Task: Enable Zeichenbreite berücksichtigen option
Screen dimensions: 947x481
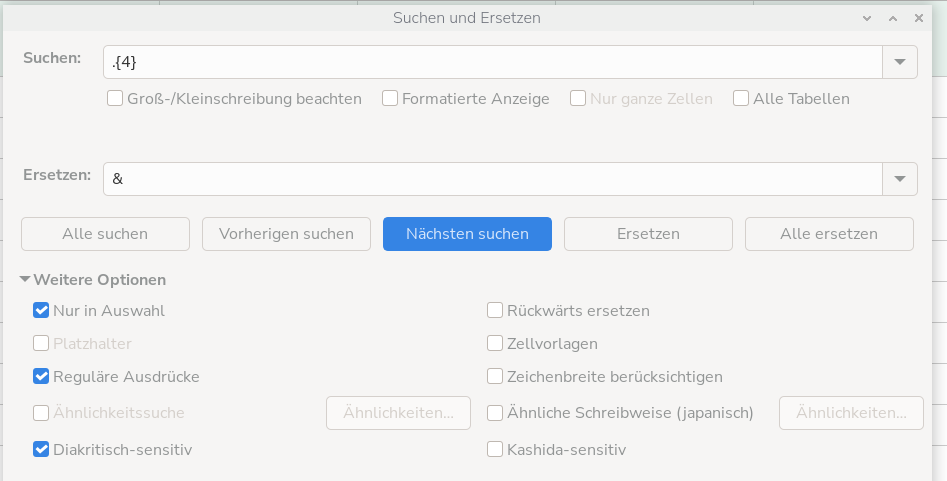Action: pyautogui.click(x=495, y=377)
